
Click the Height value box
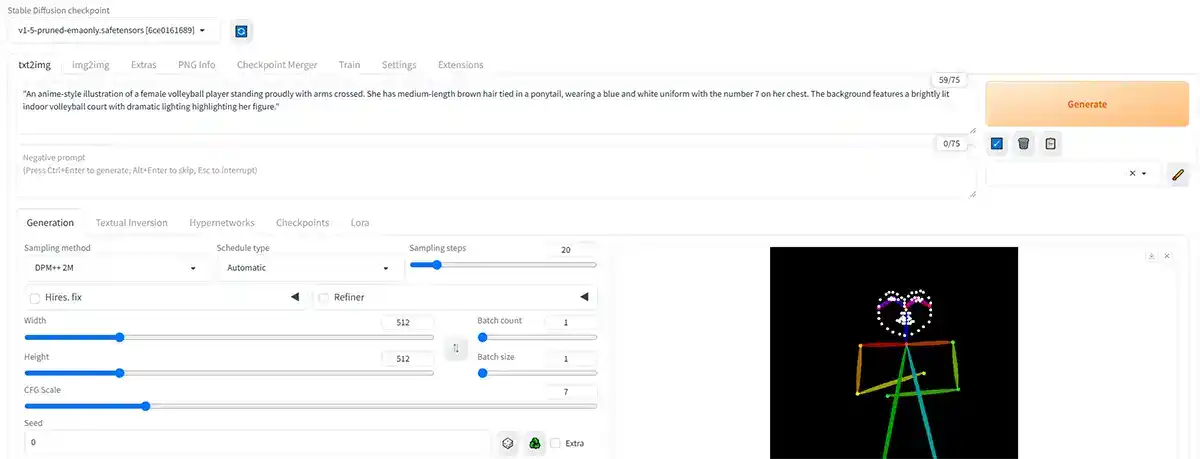[408, 358]
